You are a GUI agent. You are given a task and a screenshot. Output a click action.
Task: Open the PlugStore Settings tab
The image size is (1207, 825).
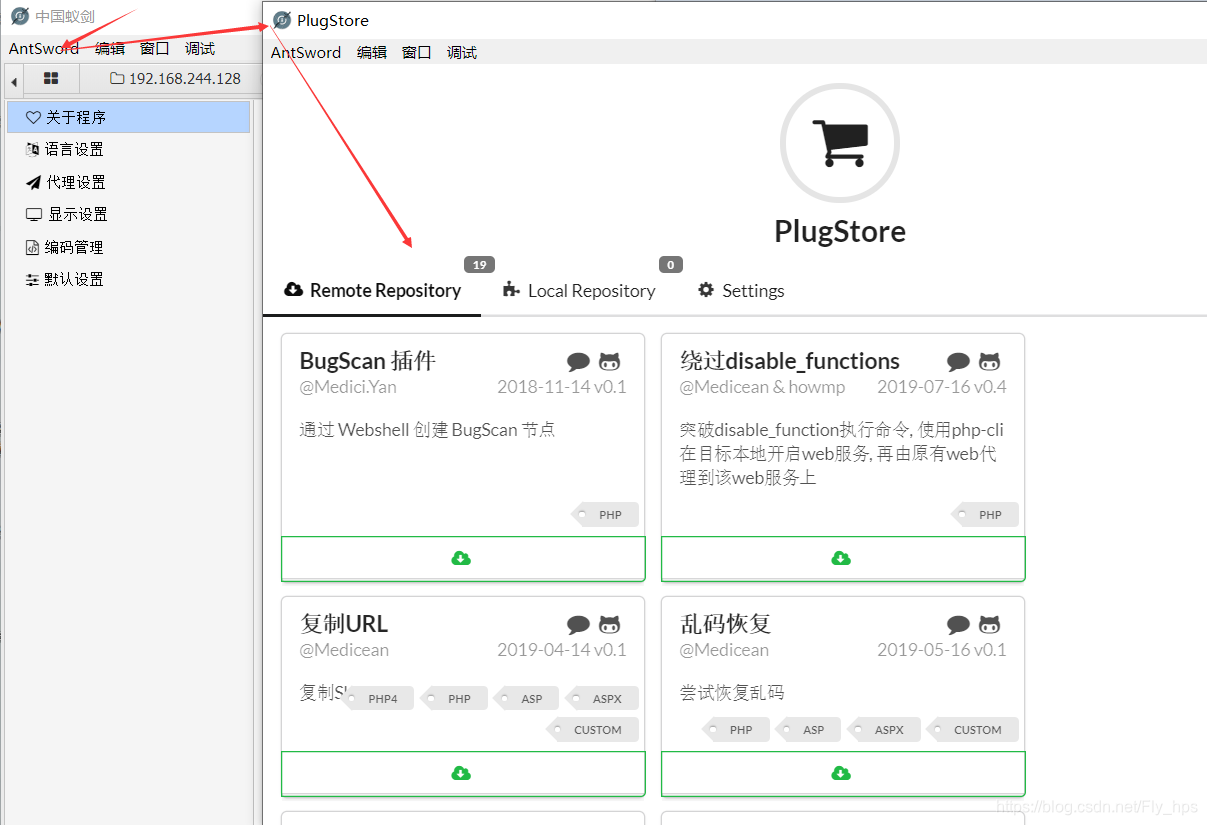[741, 291]
